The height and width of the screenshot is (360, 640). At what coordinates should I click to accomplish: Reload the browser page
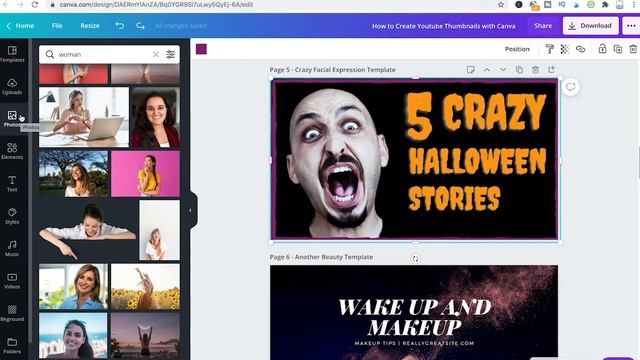34,4
